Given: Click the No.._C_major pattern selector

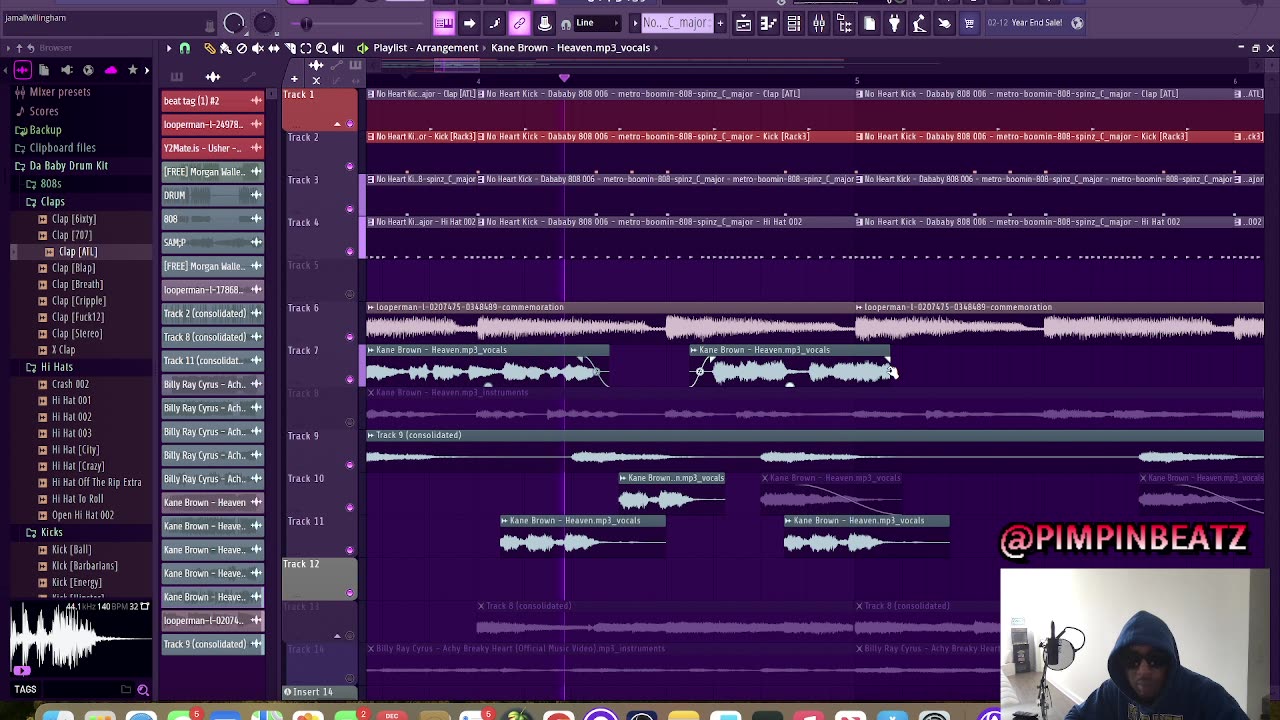Looking at the screenshot, I should [x=676, y=23].
